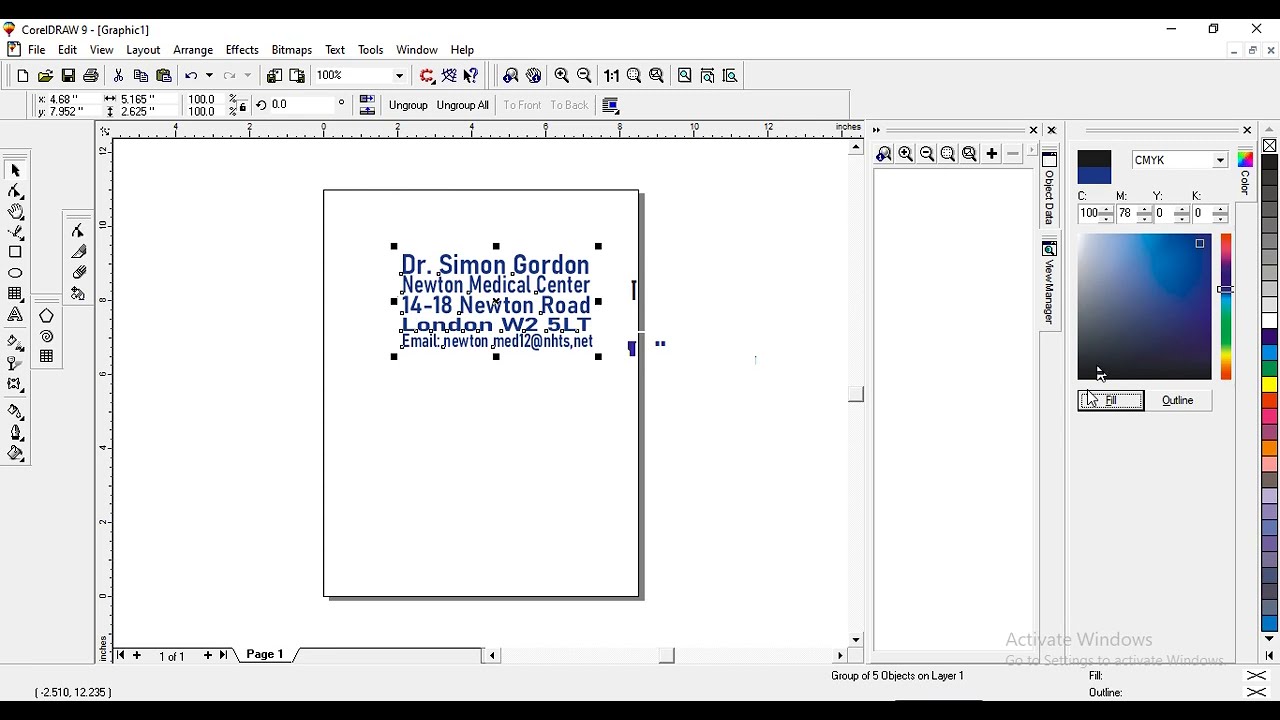Click the 1:1 actual size zoom button
The height and width of the screenshot is (720, 1280).
pyautogui.click(x=611, y=76)
